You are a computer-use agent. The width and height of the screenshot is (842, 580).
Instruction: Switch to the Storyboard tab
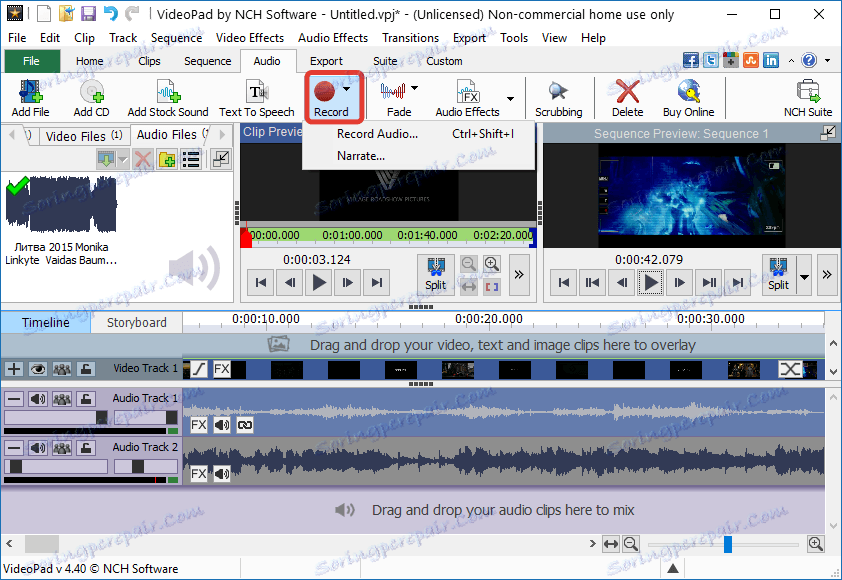pos(136,322)
